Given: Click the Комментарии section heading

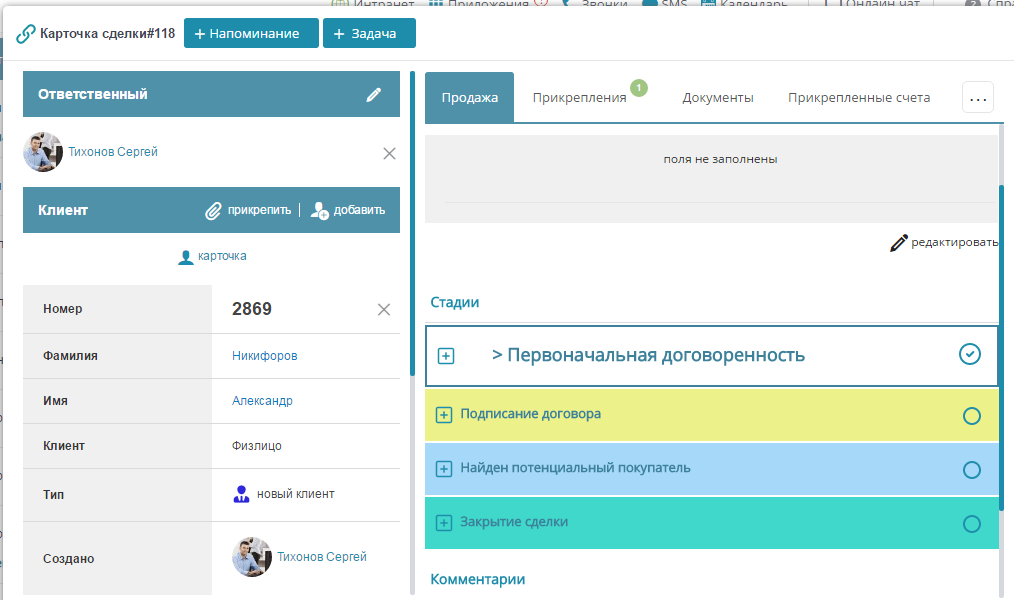Looking at the screenshot, I should (477, 579).
